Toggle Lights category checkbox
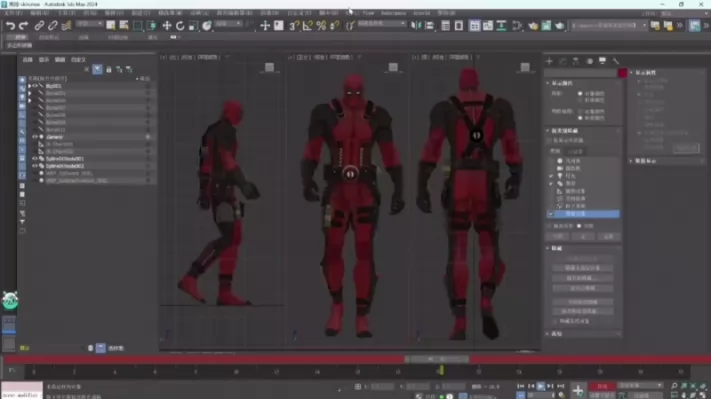711x399 pixels. pyautogui.click(x=551, y=176)
